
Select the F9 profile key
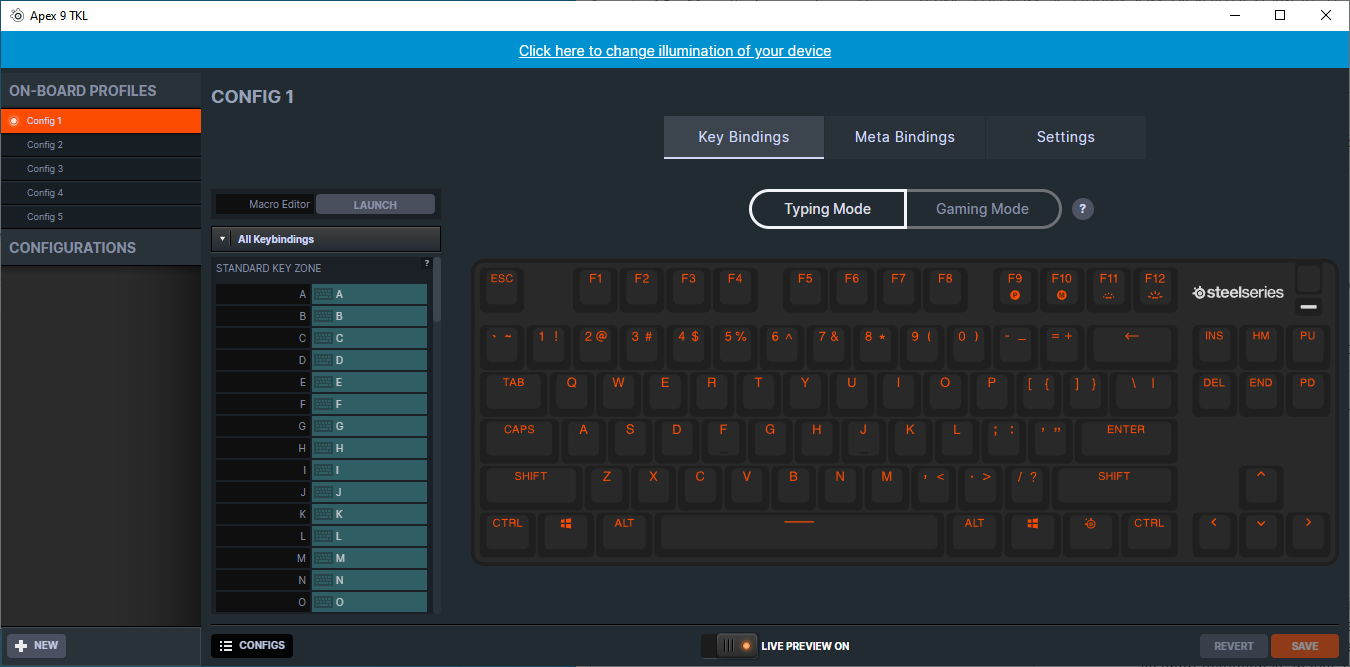tap(1015, 286)
